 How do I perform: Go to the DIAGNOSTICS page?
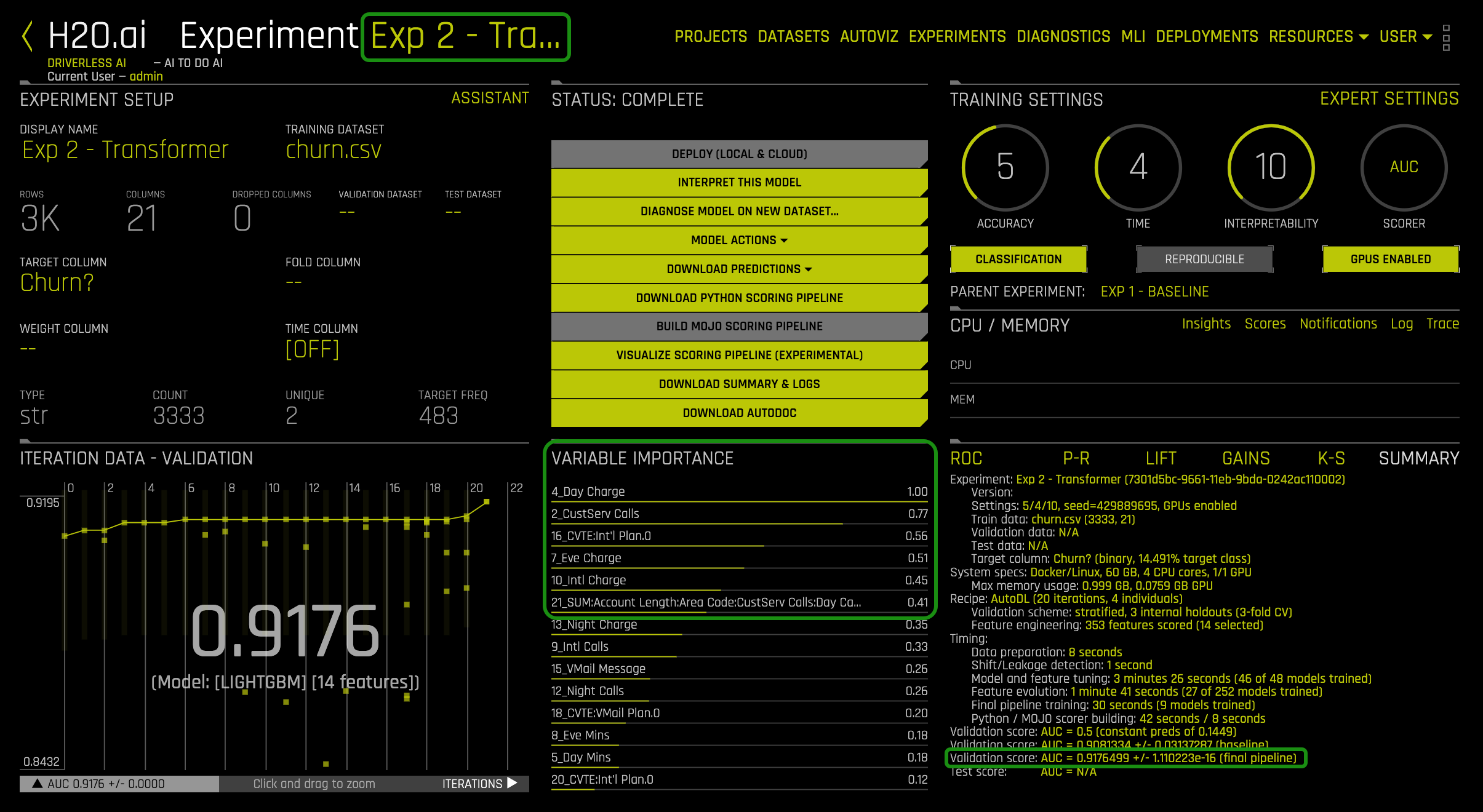[1063, 36]
